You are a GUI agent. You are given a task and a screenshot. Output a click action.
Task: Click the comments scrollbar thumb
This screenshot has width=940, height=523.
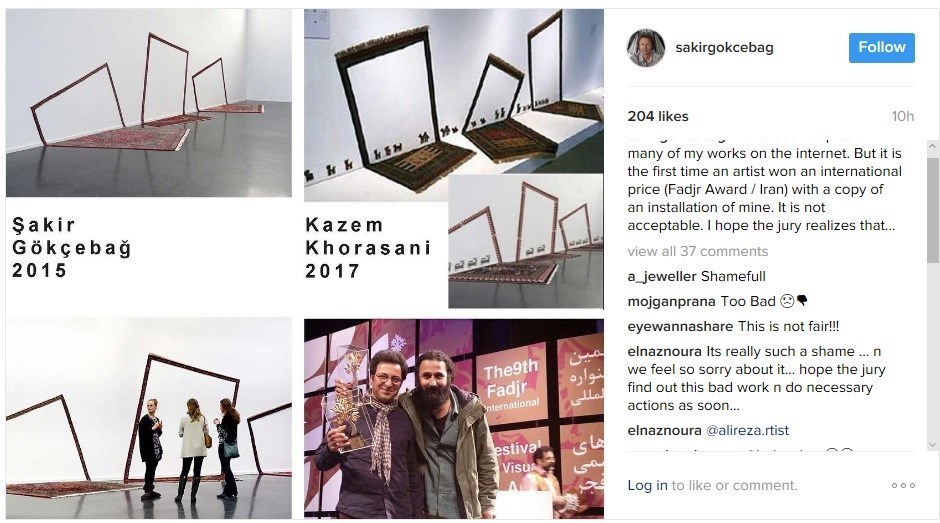[932, 210]
